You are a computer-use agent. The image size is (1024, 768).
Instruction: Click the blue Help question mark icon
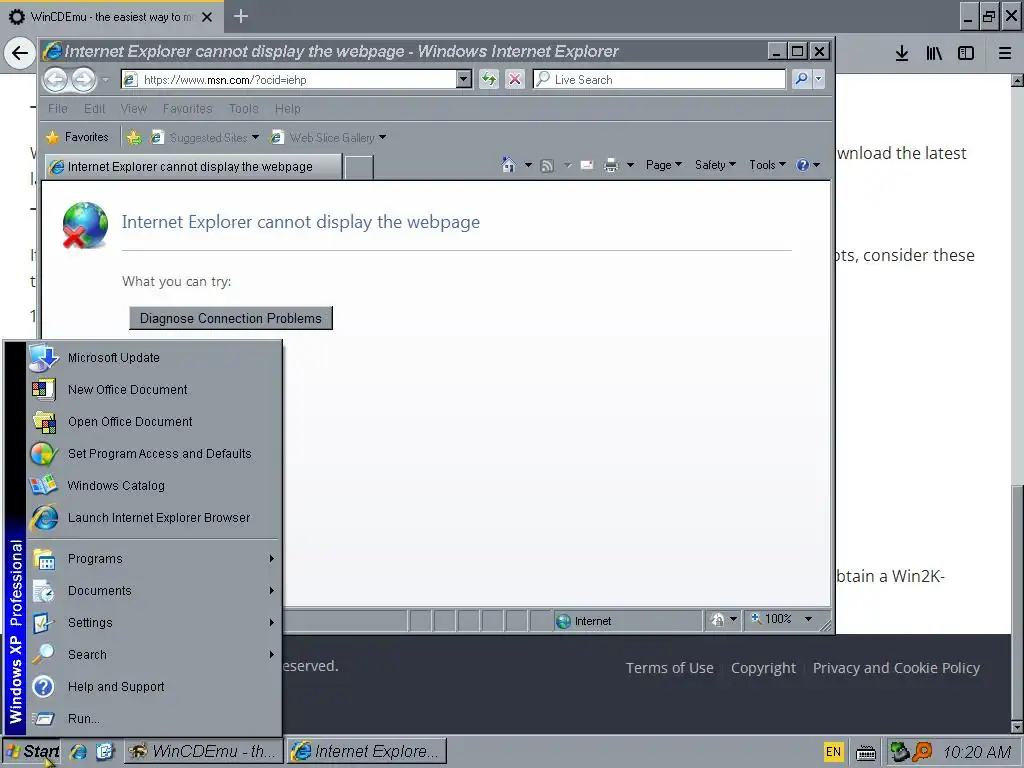pyautogui.click(x=803, y=165)
